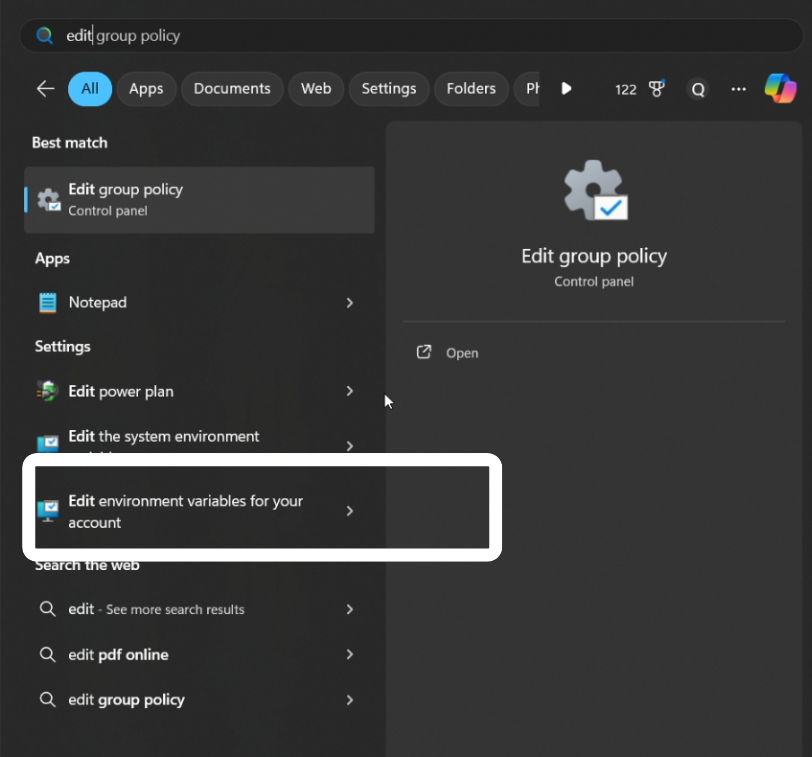Click Open in the preview pane
Image resolution: width=812 pixels, height=757 pixels.
click(x=461, y=353)
